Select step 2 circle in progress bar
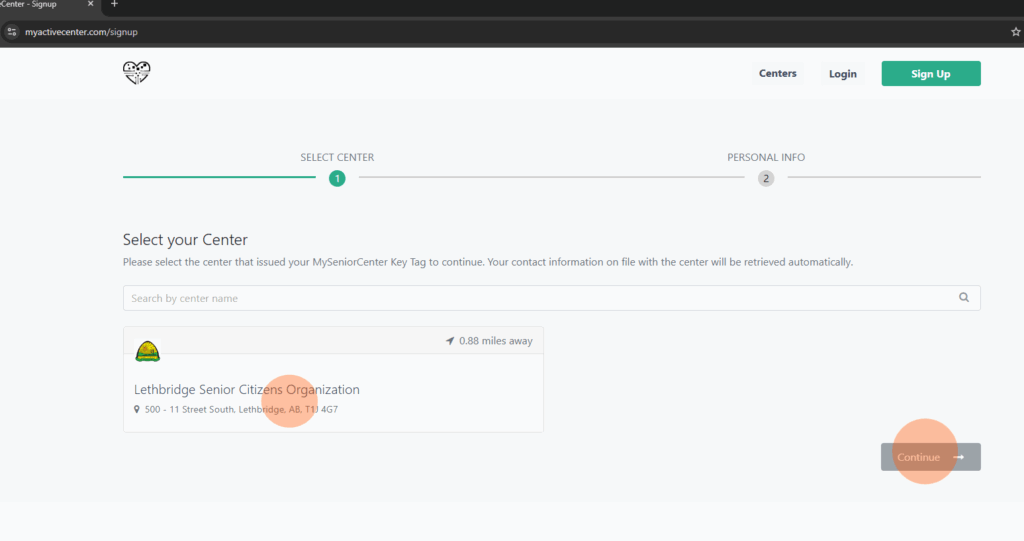 pyautogui.click(x=766, y=179)
